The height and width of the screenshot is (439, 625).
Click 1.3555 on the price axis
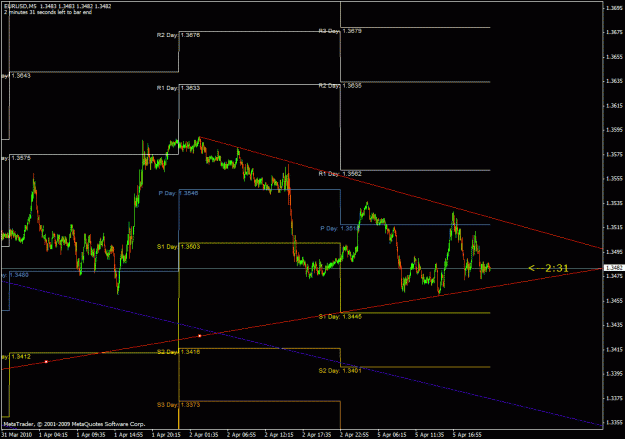pos(614,179)
